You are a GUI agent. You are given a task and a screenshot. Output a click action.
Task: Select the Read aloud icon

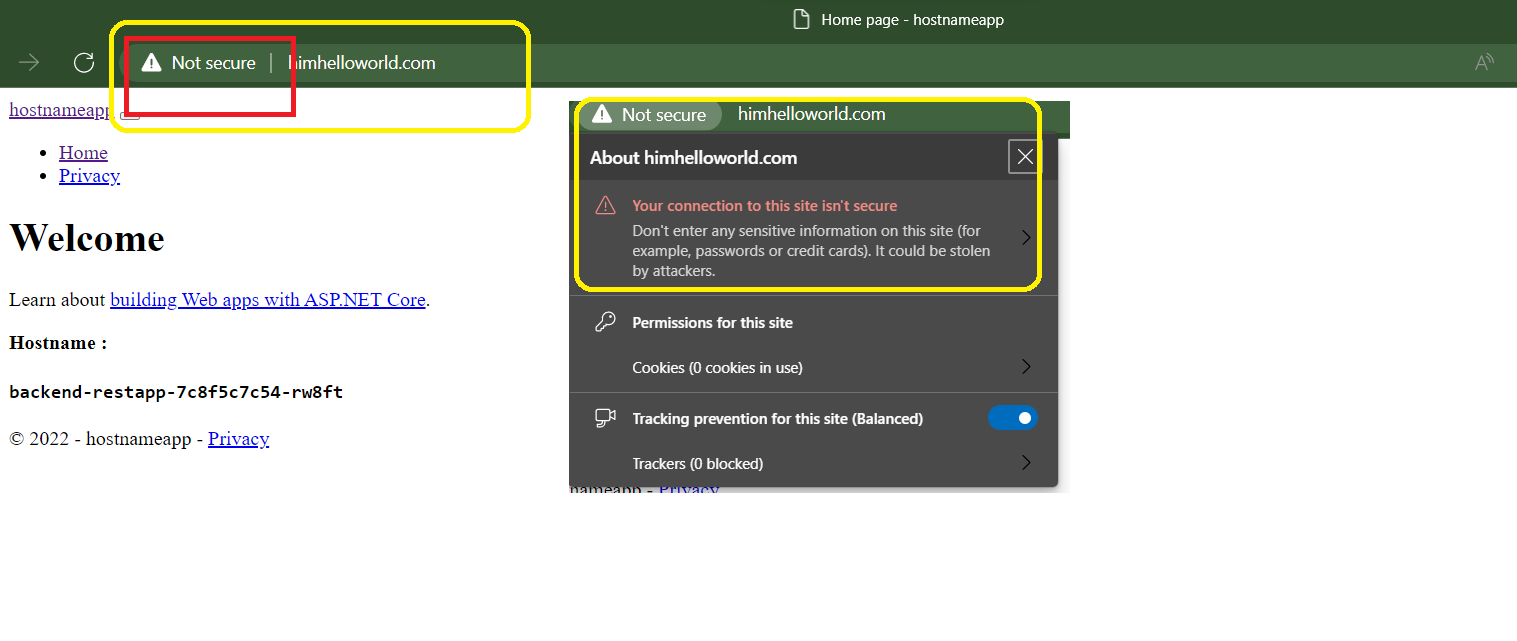pyautogui.click(x=1484, y=62)
